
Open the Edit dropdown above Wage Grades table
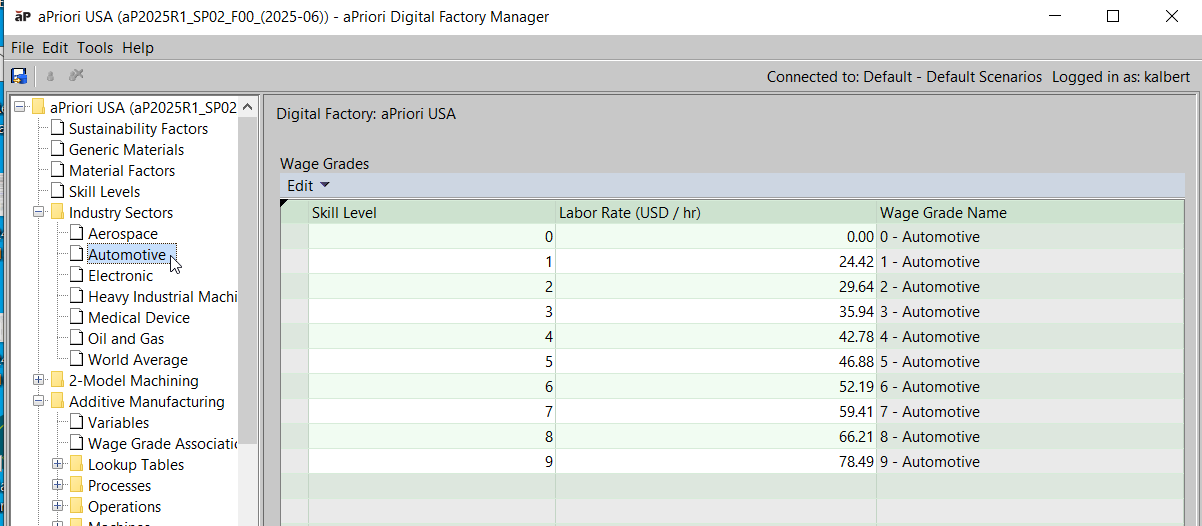308,185
